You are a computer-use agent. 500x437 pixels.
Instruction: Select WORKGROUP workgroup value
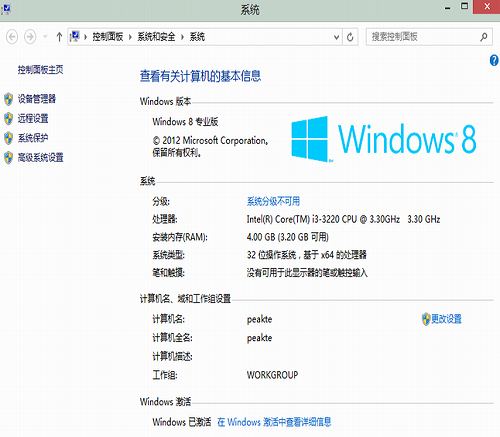pyautogui.click(x=272, y=375)
